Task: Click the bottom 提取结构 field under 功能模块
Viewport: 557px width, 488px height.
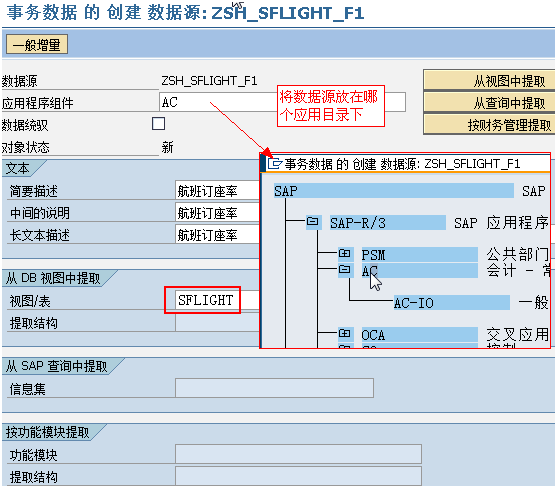Action: click(x=298, y=476)
